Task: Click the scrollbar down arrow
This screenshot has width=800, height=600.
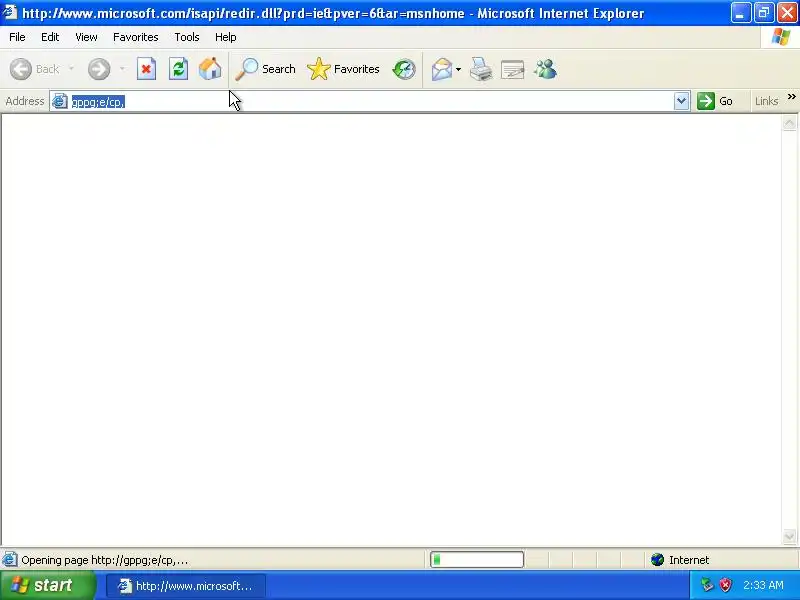Action: pyautogui.click(x=789, y=536)
